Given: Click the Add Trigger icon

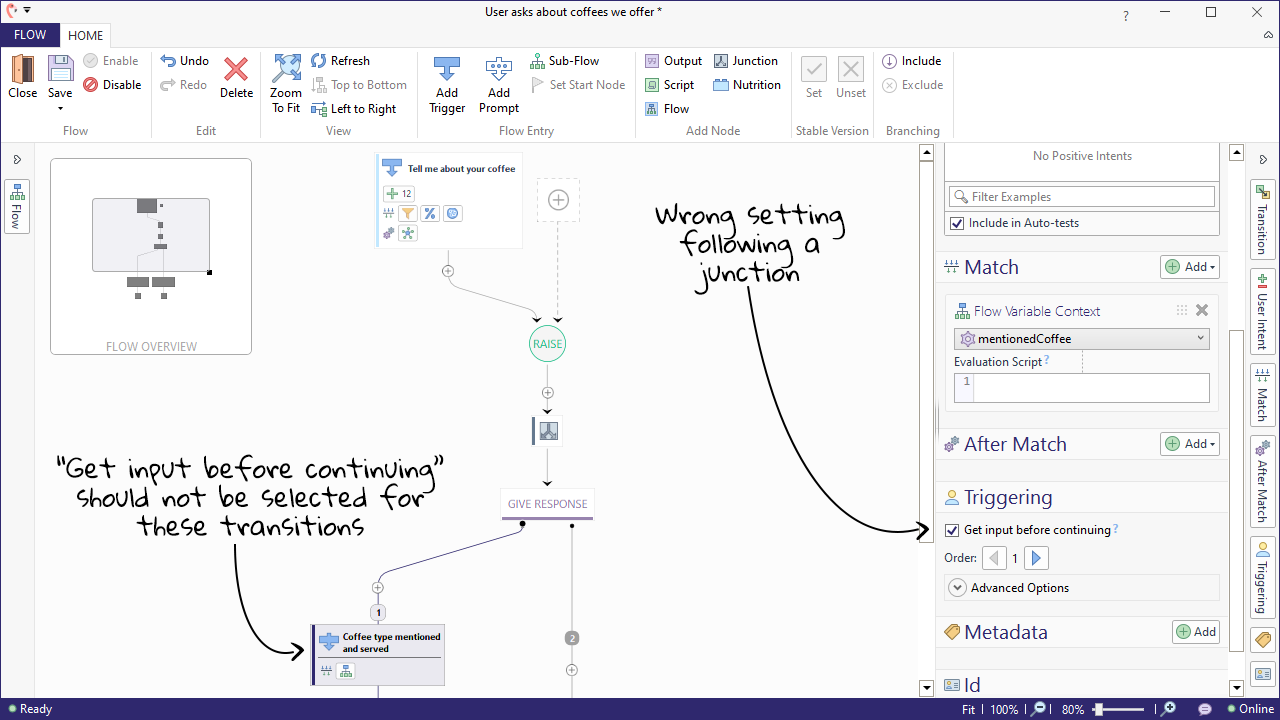Looking at the screenshot, I should point(447,70).
